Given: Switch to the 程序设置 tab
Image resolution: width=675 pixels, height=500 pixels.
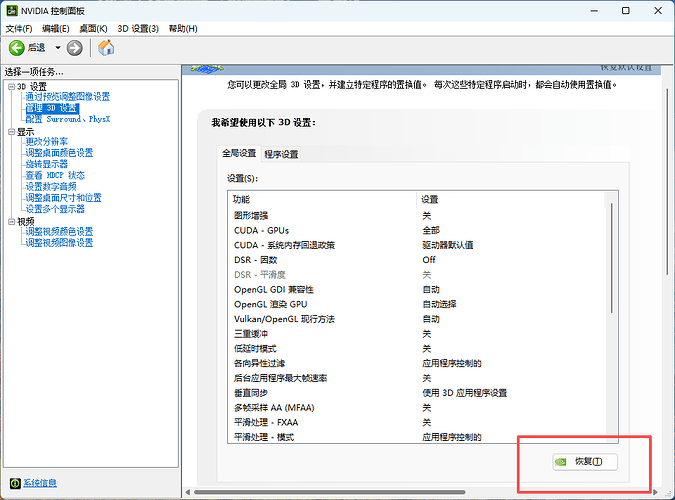Looking at the screenshot, I should (x=281, y=154).
